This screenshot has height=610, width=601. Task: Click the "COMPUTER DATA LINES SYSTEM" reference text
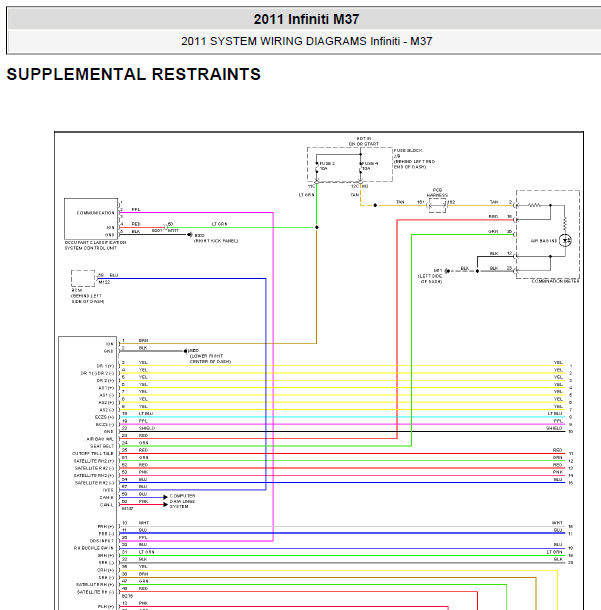[182, 501]
